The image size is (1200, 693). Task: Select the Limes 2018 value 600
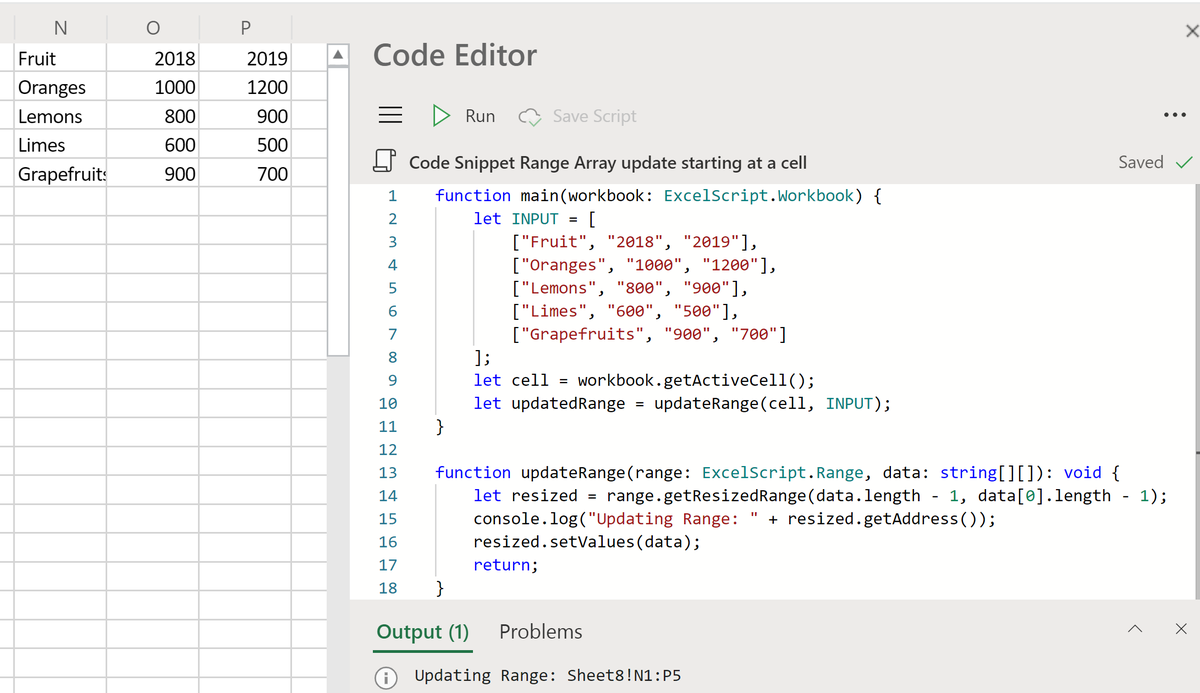[x=152, y=145]
